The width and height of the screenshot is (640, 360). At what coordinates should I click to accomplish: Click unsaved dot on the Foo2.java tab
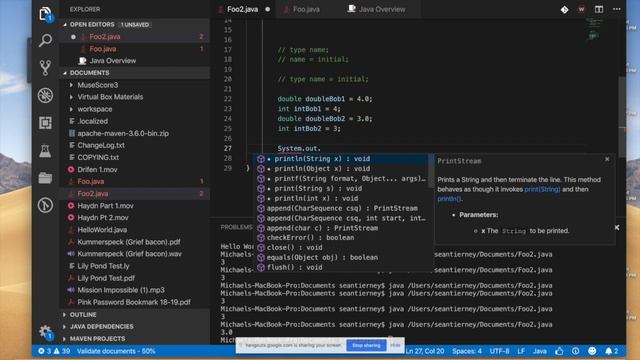[x=267, y=9]
